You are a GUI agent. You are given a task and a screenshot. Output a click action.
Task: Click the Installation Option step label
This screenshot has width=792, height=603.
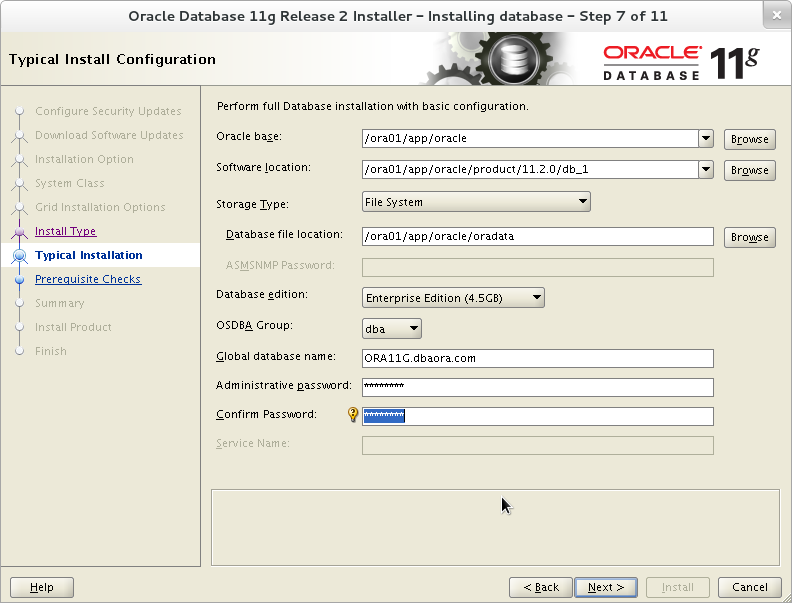(x=84, y=159)
